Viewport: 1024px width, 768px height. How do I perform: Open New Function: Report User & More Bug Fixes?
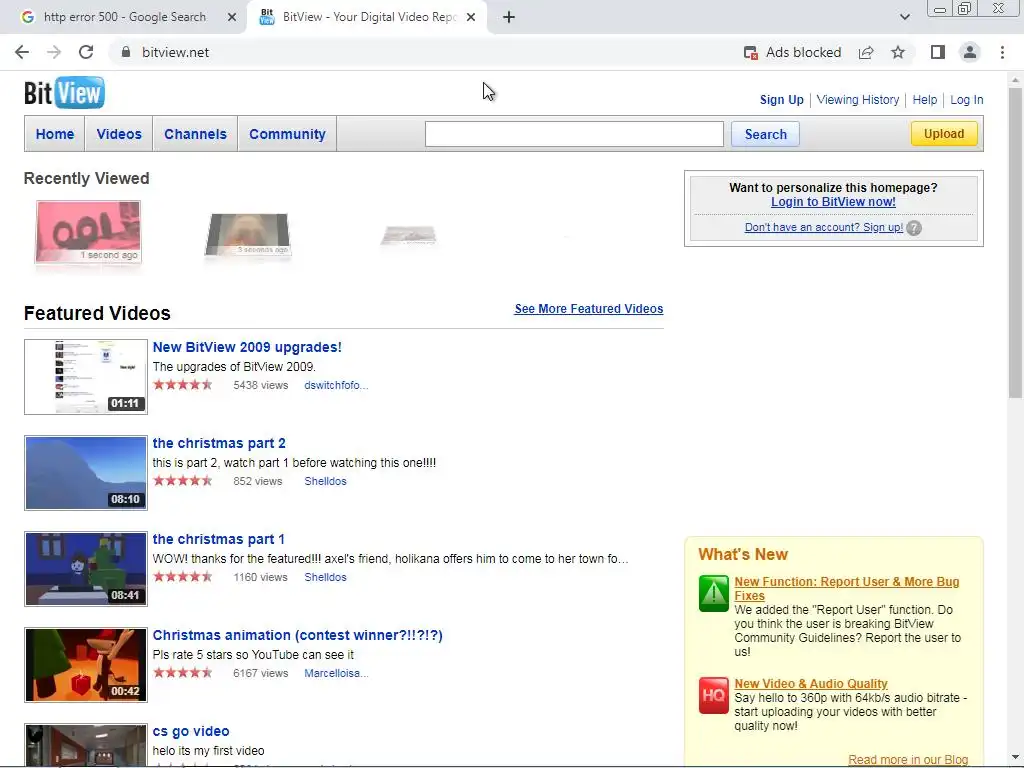pyautogui.click(x=846, y=588)
